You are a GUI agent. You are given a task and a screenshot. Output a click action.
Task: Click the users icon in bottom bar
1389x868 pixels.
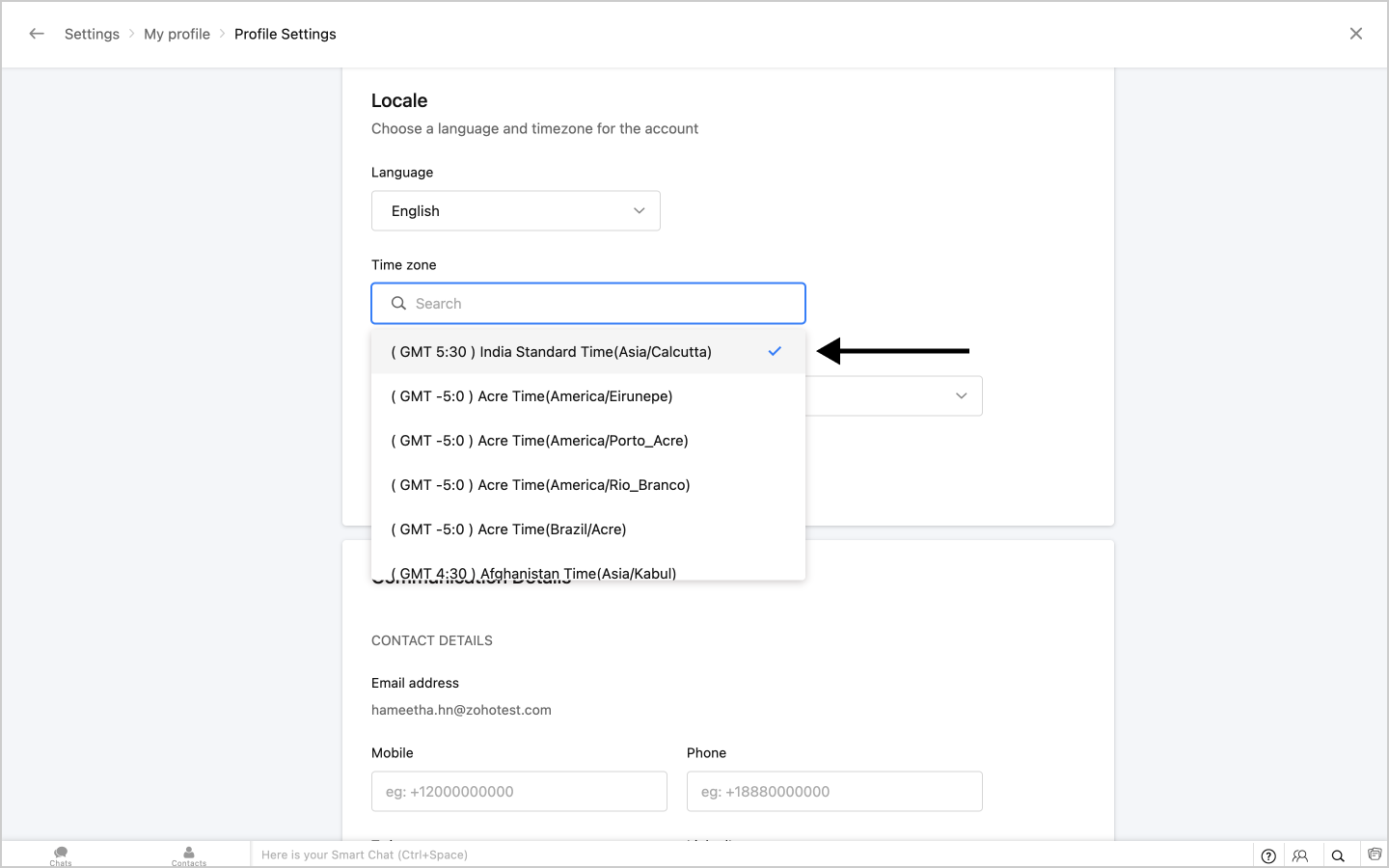1300,855
